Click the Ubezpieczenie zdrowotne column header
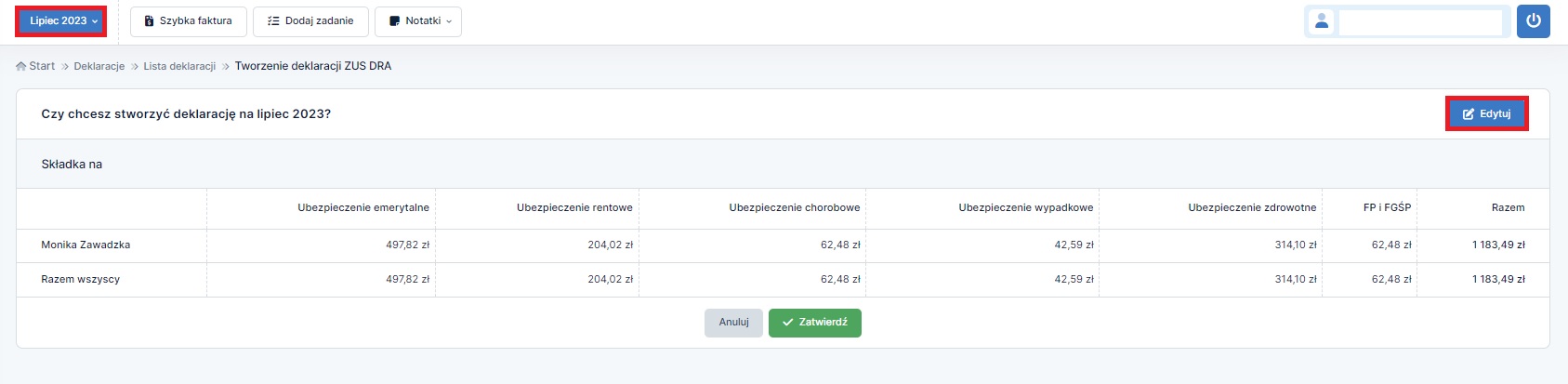The height and width of the screenshot is (384, 1568). click(1252, 208)
